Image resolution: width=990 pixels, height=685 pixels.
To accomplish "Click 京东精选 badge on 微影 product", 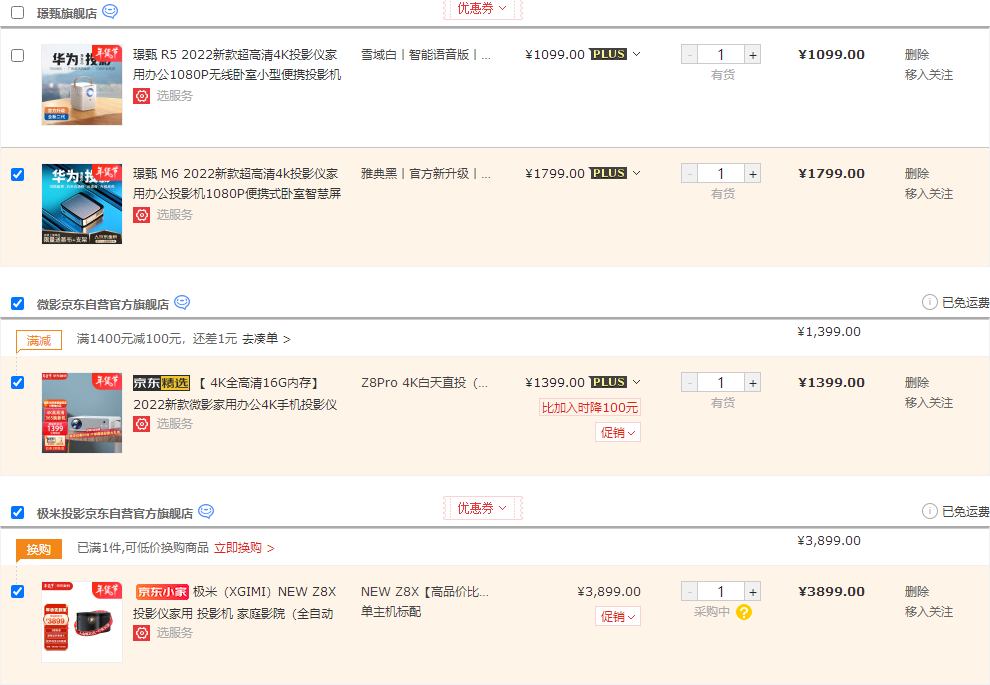I will coord(161,383).
